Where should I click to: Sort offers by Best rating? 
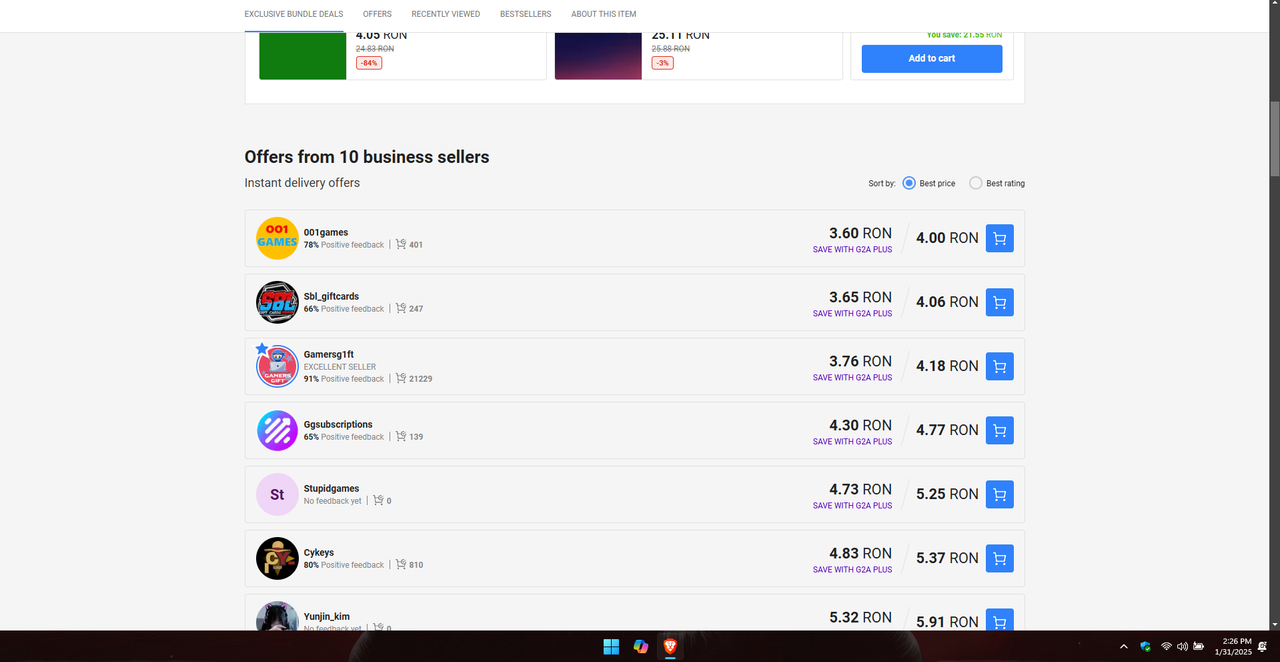[x=976, y=183]
